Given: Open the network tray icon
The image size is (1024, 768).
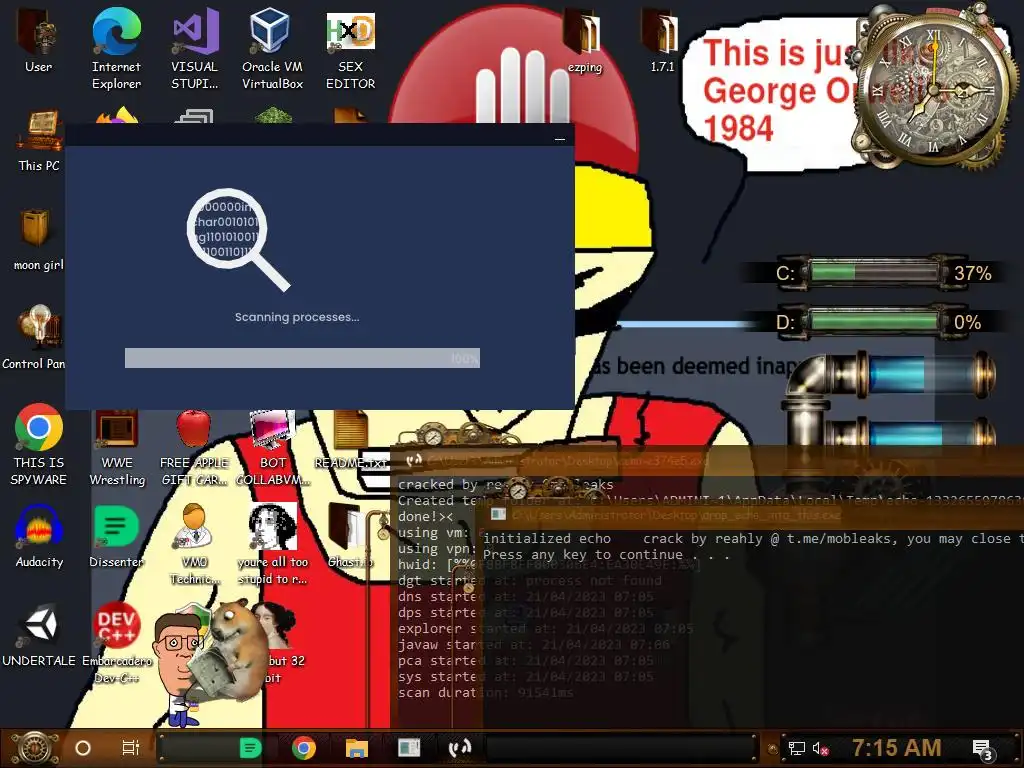Looking at the screenshot, I should 797,748.
